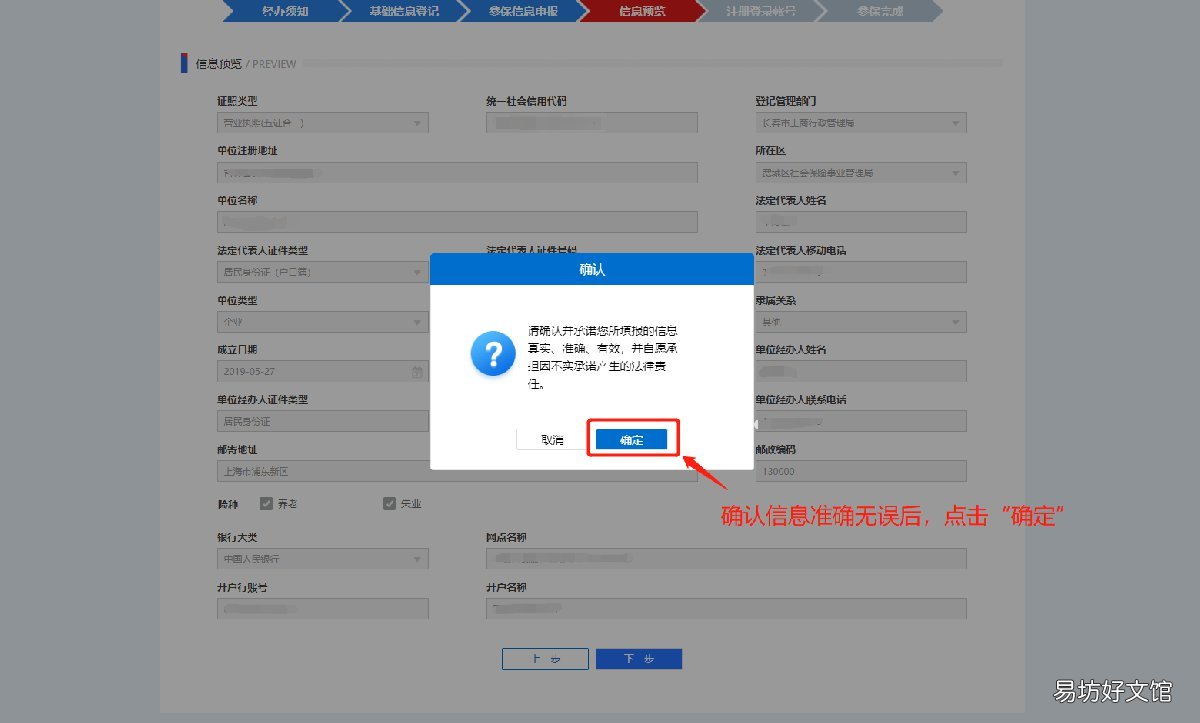Open the calendar icon in 成立日期 field
The width and height of the screenshot is (1200, 723).
[x=417, y=372]
